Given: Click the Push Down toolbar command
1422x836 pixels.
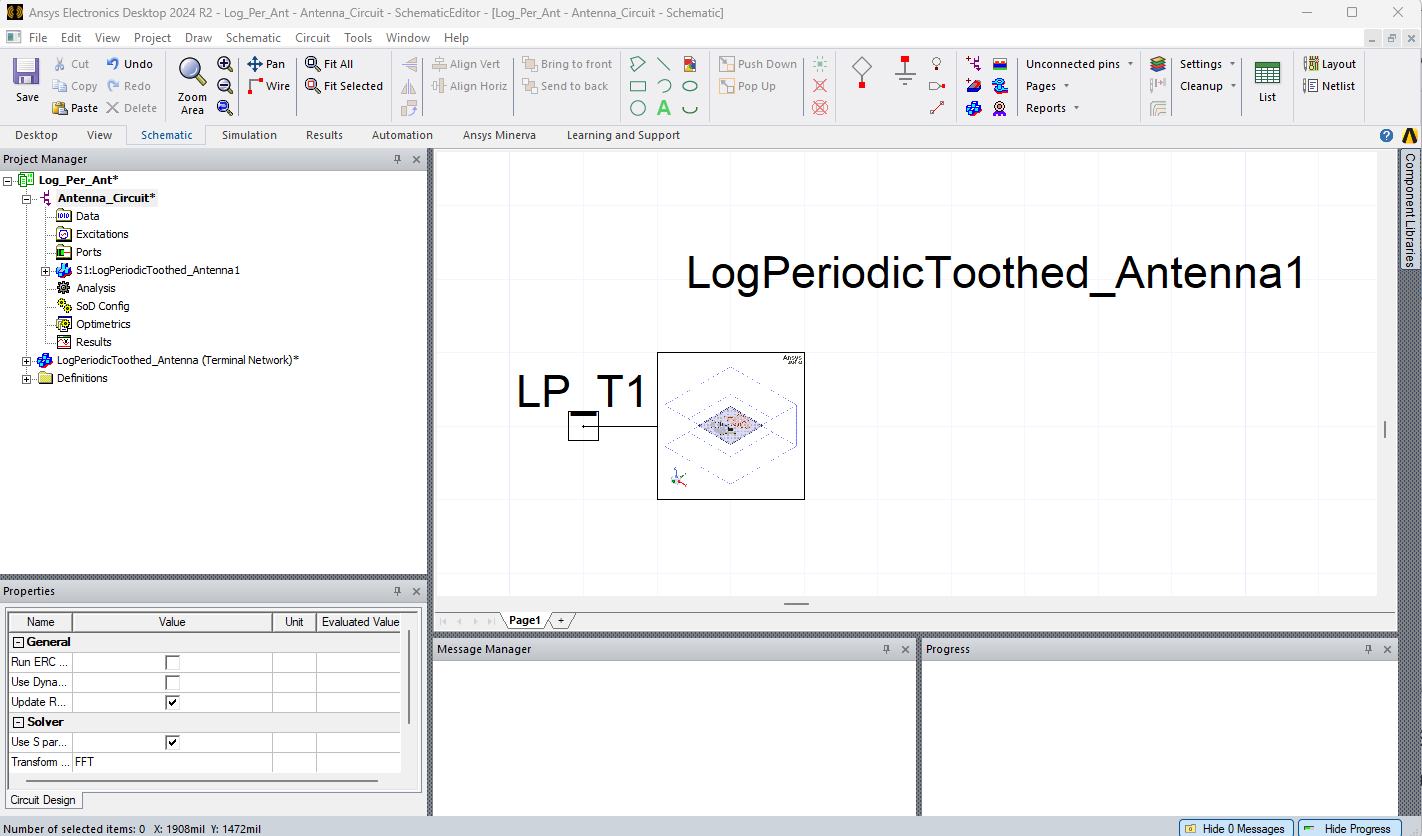Looking at the screenshot, I should pyautogui.click(x=757, y=63).
